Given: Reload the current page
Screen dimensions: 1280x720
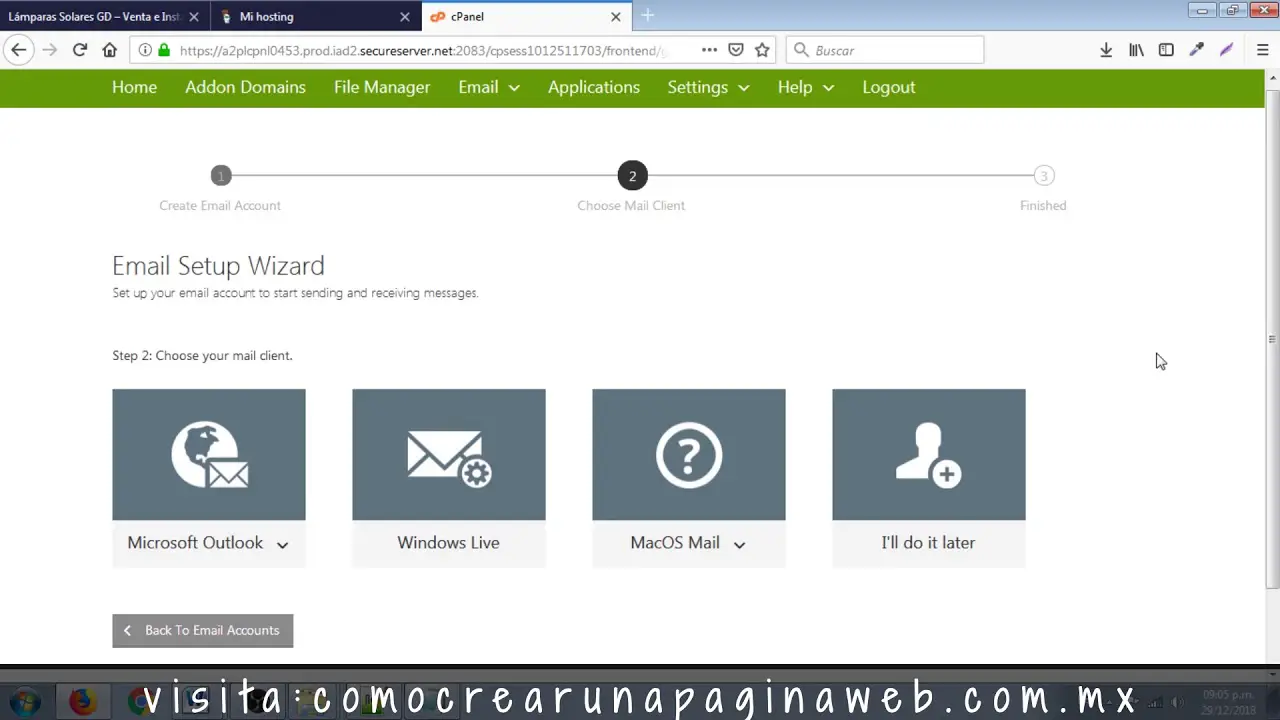Looking at the screenshot, I should [x=79, y=50].
